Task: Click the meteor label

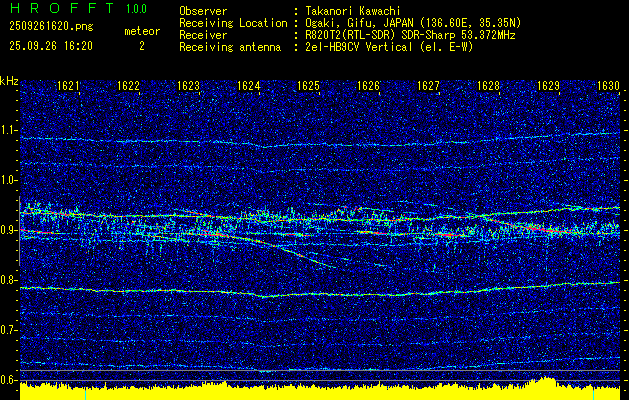Action: coord(142,31)
